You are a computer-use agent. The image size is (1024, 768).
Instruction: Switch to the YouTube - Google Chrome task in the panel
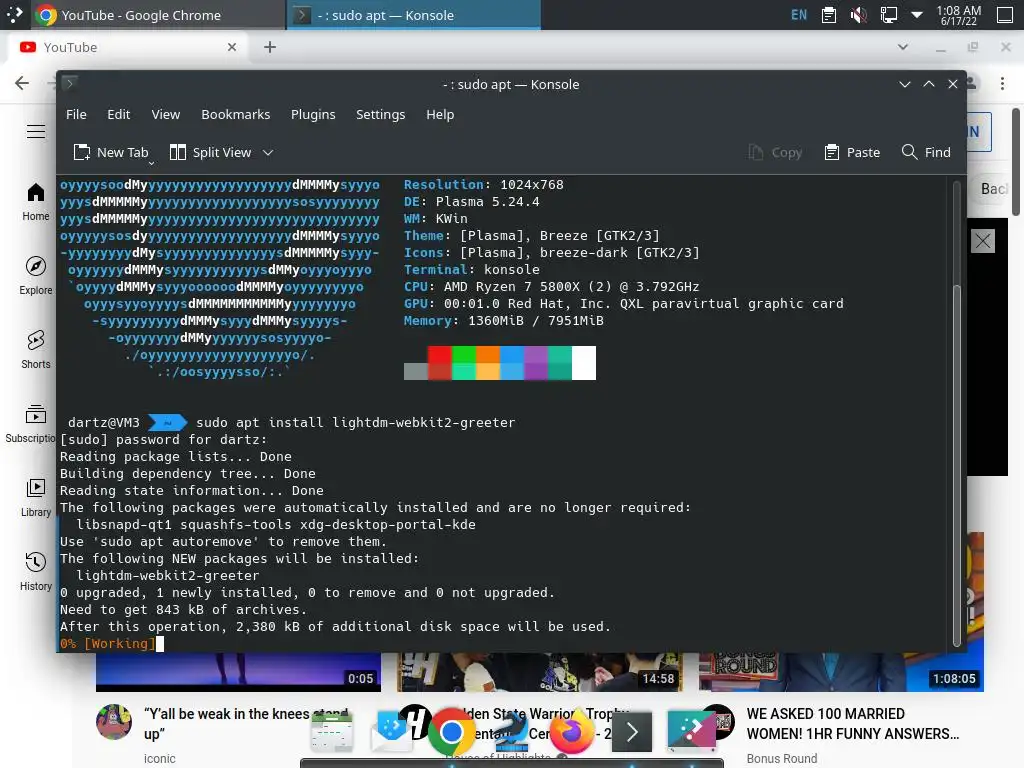159,14
